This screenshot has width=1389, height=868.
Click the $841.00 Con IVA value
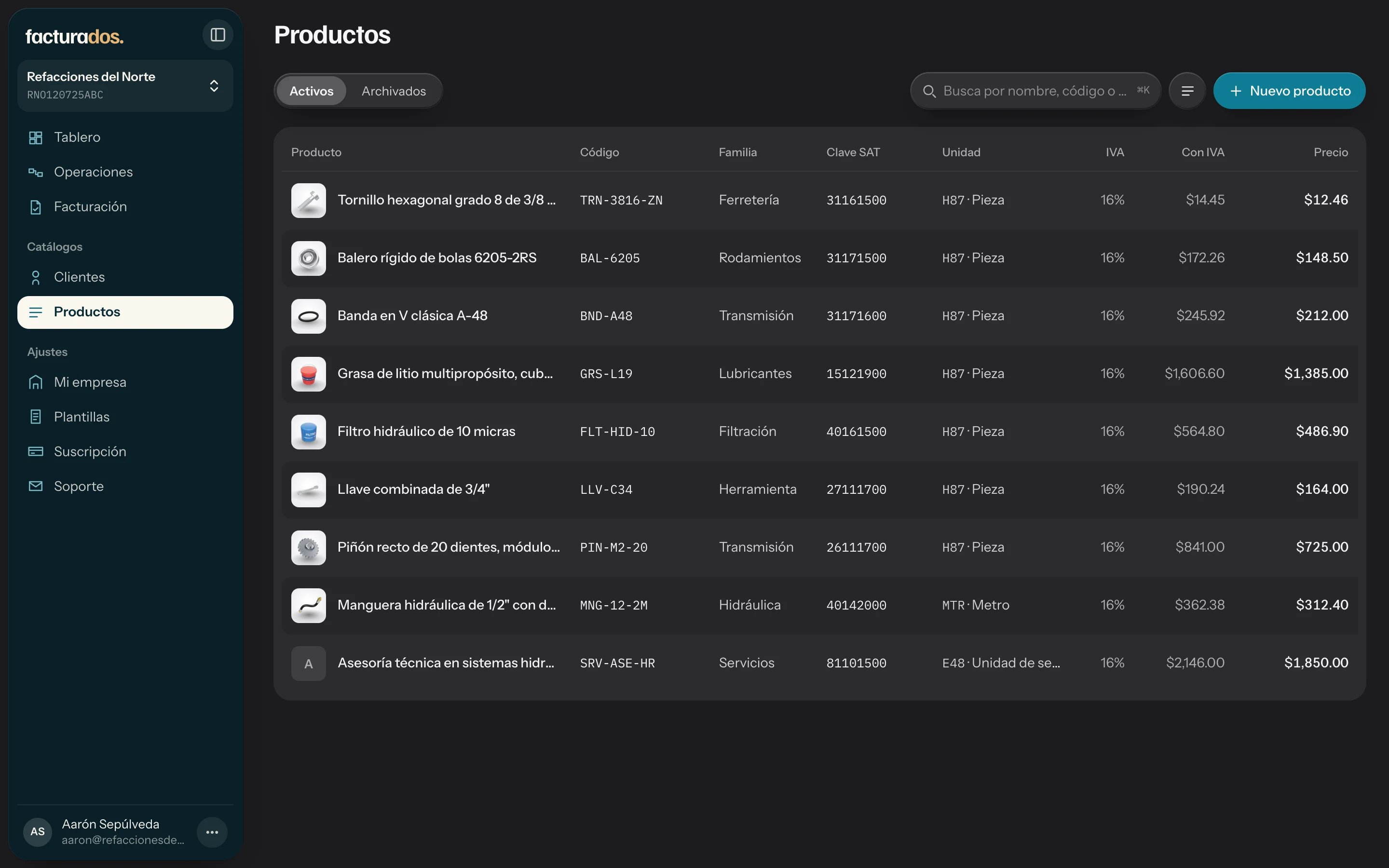pyautogui.click(x=1199, y=547)
